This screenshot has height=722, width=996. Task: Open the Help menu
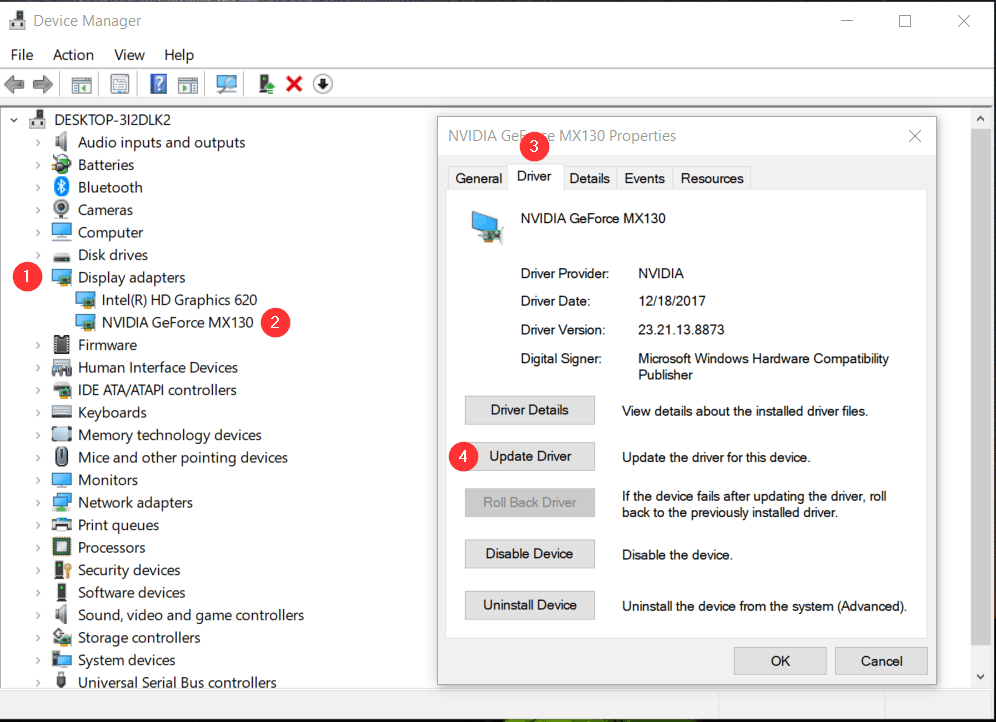click(178, 55)
